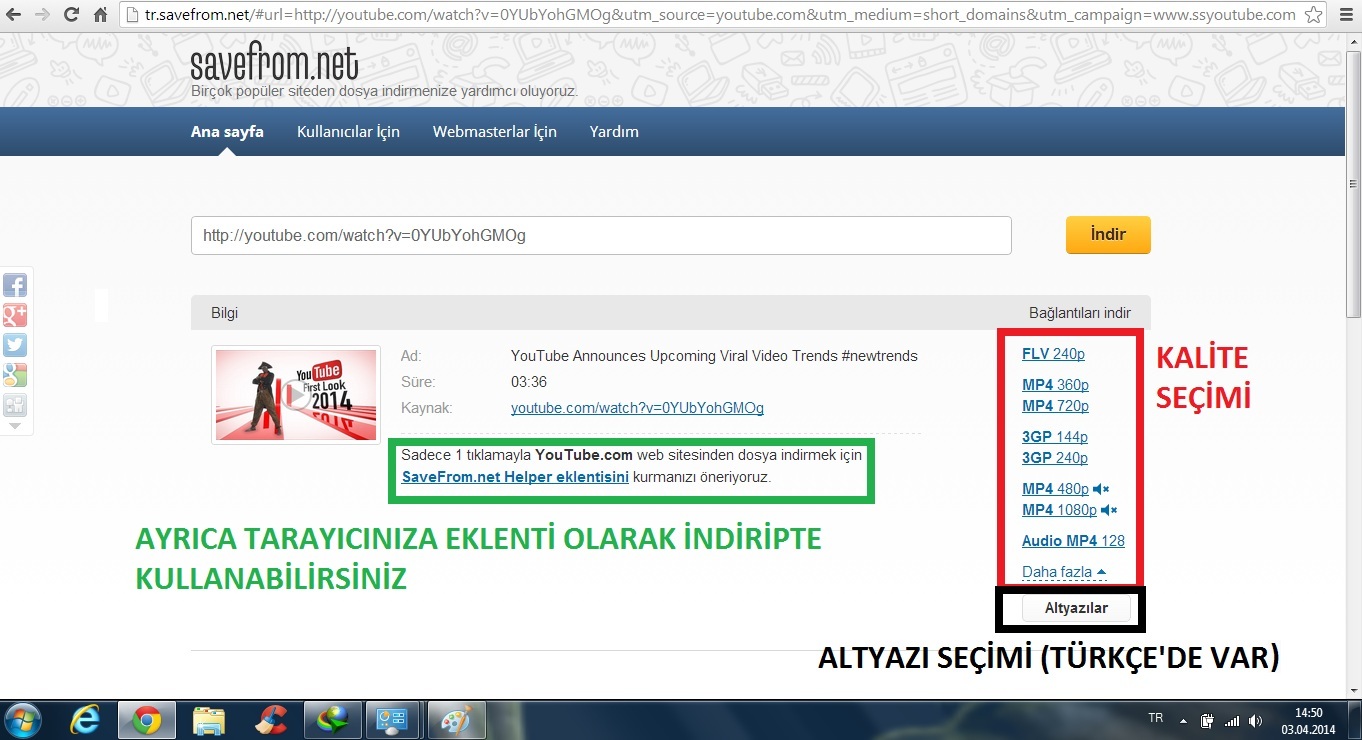Download FLV 240p link
Image resolution: width=1362 pixels, height=740 pixels.
[1053, 354]
